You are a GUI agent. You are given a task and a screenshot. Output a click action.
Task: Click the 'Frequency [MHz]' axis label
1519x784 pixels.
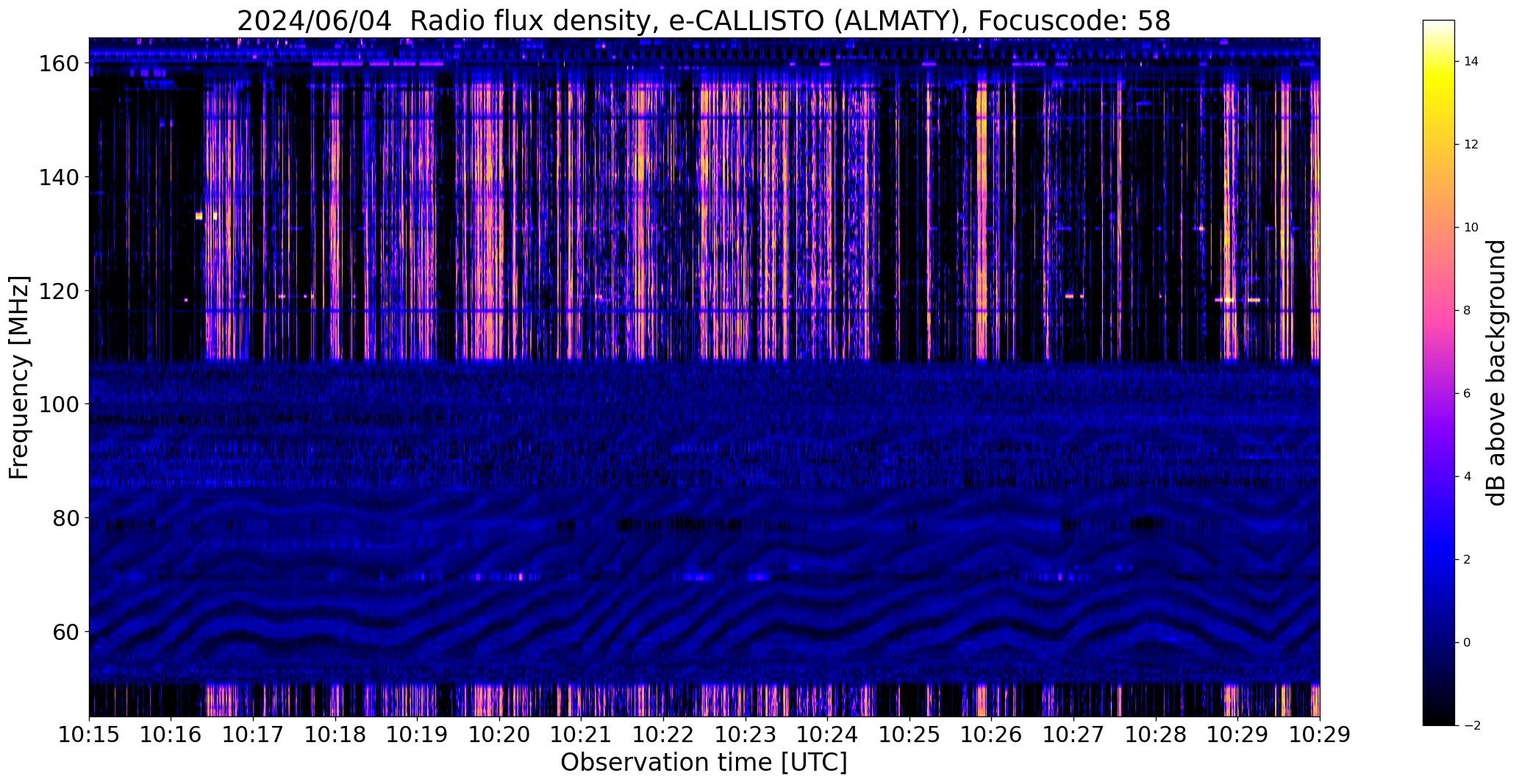click(x=19, y=378)
